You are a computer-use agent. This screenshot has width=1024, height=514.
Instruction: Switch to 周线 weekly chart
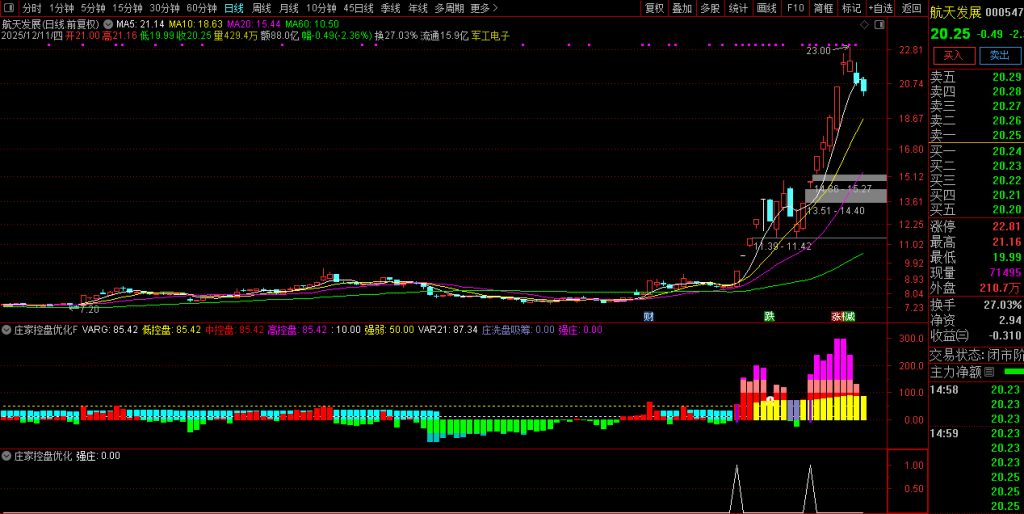point(261,8)
